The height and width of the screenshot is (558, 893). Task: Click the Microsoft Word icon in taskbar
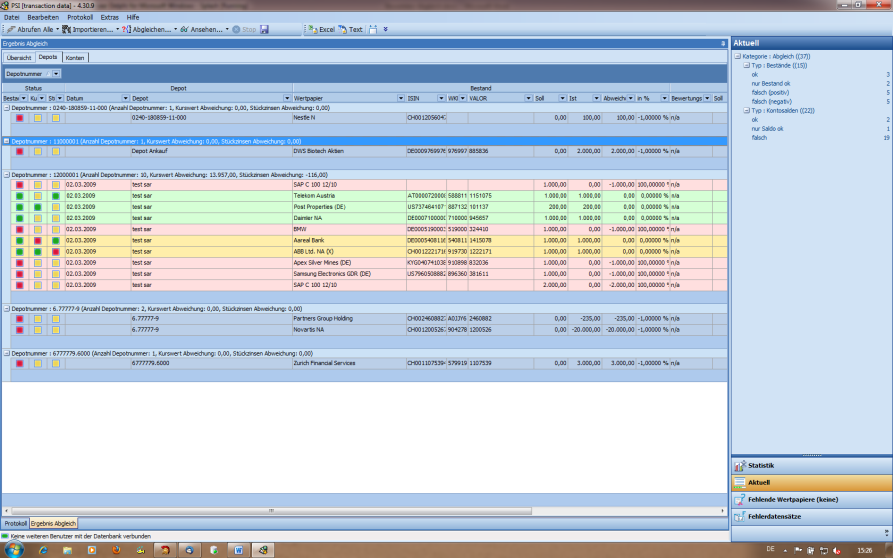tap(238, 549)
